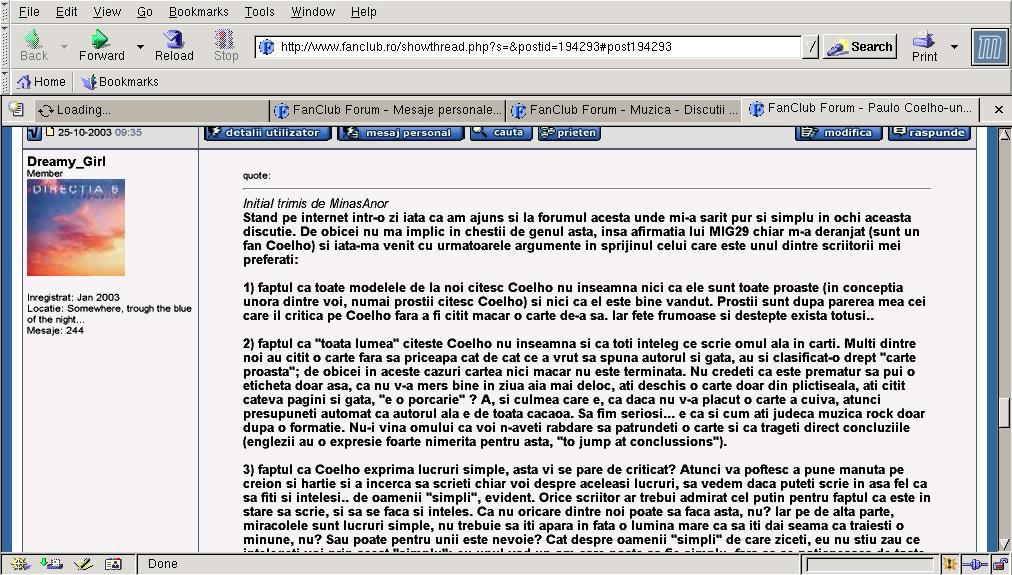
Task: Click the scrollbar down arrow
Action: point(1004,545)
